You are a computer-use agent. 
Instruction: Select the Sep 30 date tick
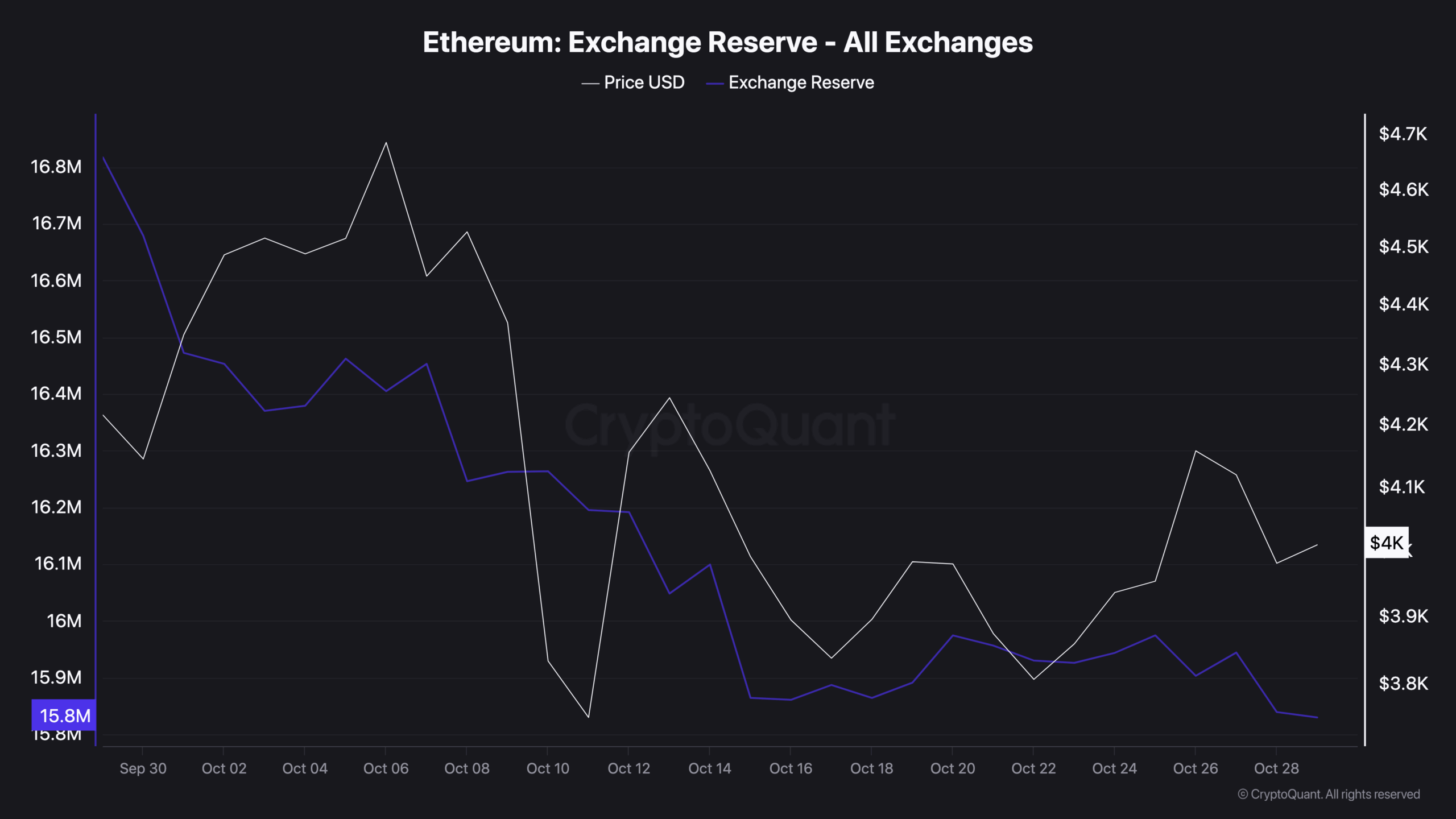[x=143, y=768]
